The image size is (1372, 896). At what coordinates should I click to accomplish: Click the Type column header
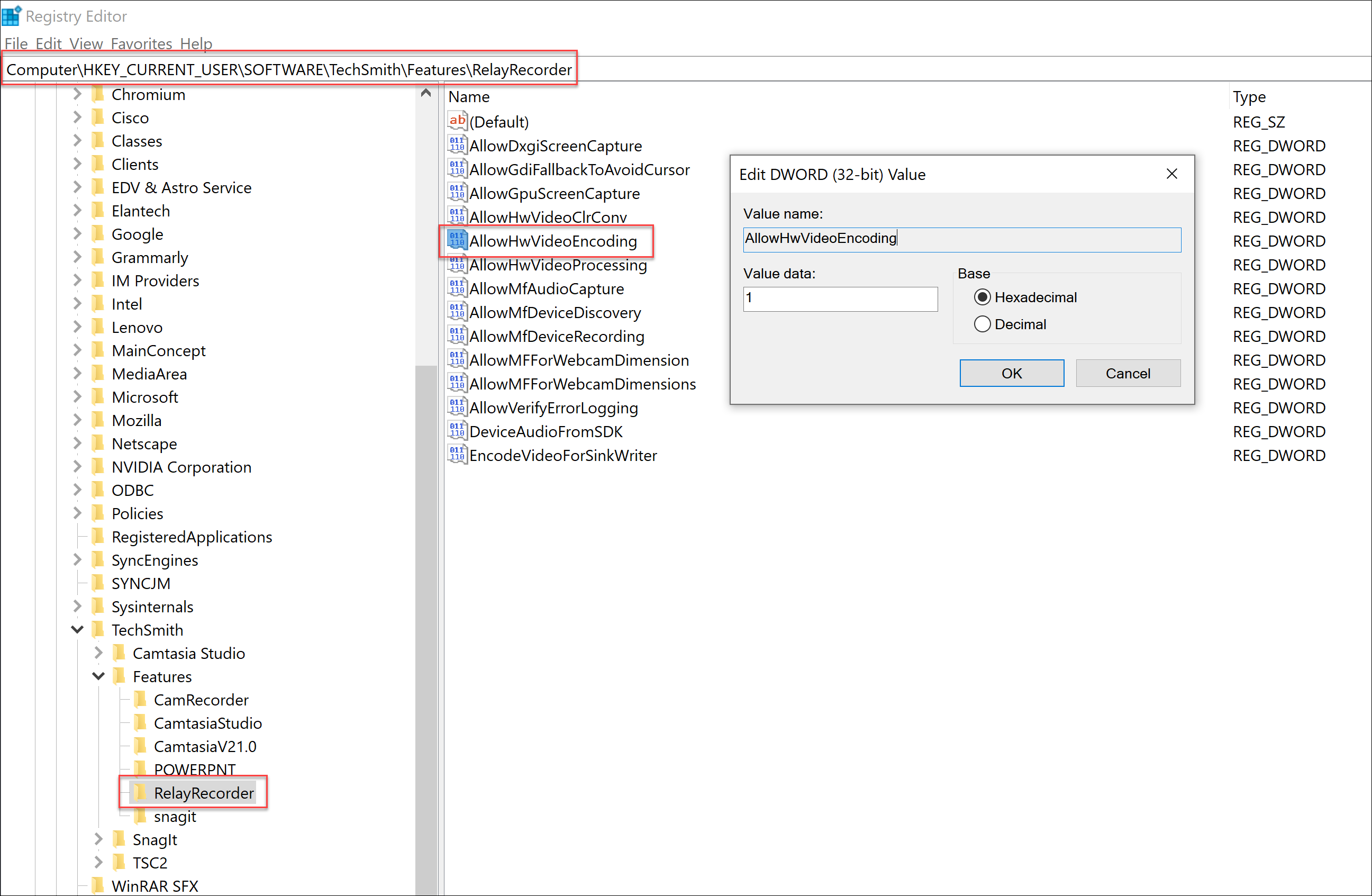click(1249, 96)
